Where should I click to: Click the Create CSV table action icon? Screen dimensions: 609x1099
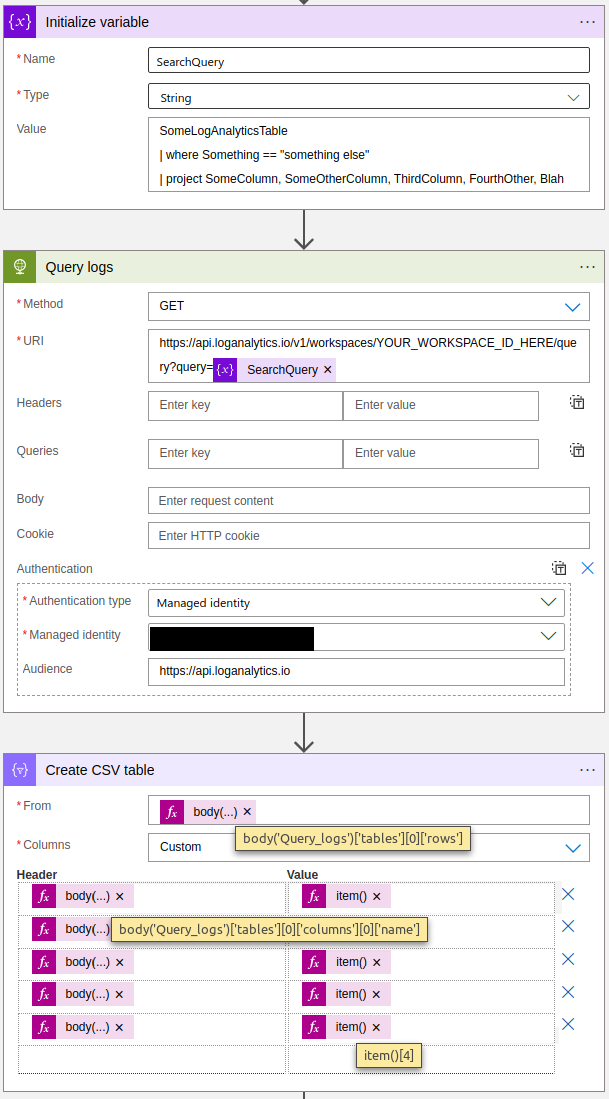coord(20,770)
